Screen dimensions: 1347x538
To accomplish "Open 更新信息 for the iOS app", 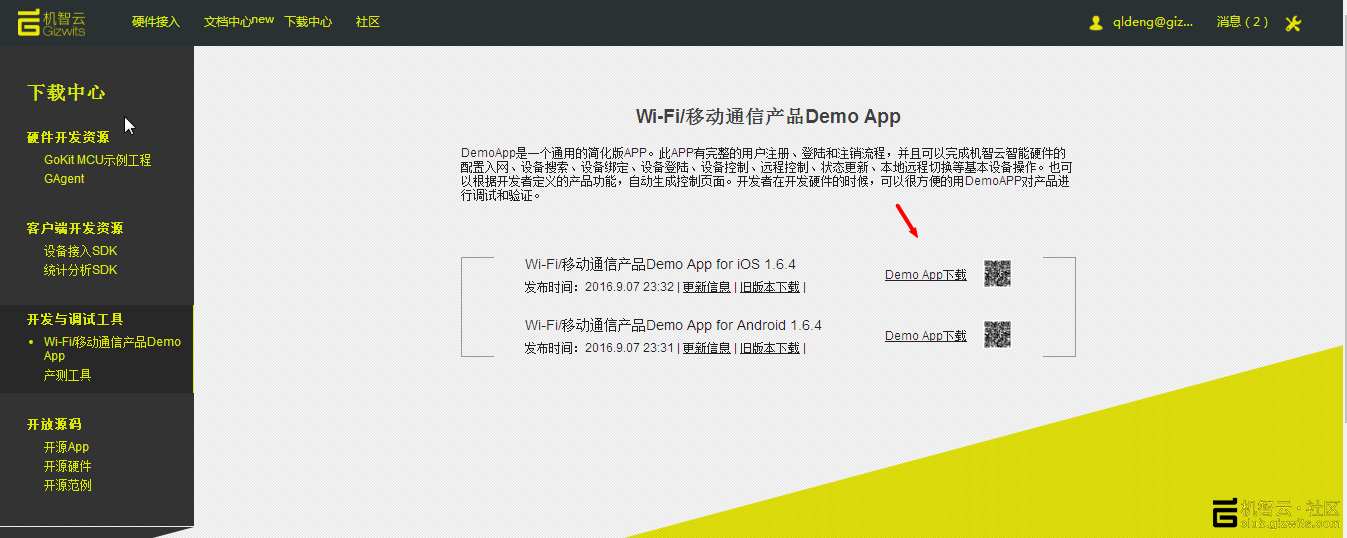I will pyautogui.click(x=707, y=287).
